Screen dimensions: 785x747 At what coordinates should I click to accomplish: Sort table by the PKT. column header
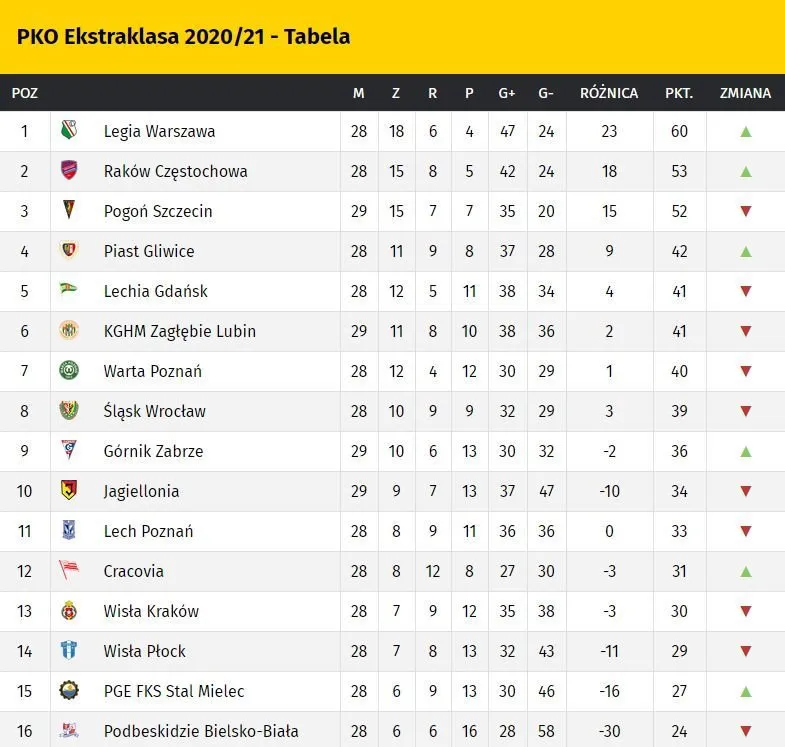(679, 93)
